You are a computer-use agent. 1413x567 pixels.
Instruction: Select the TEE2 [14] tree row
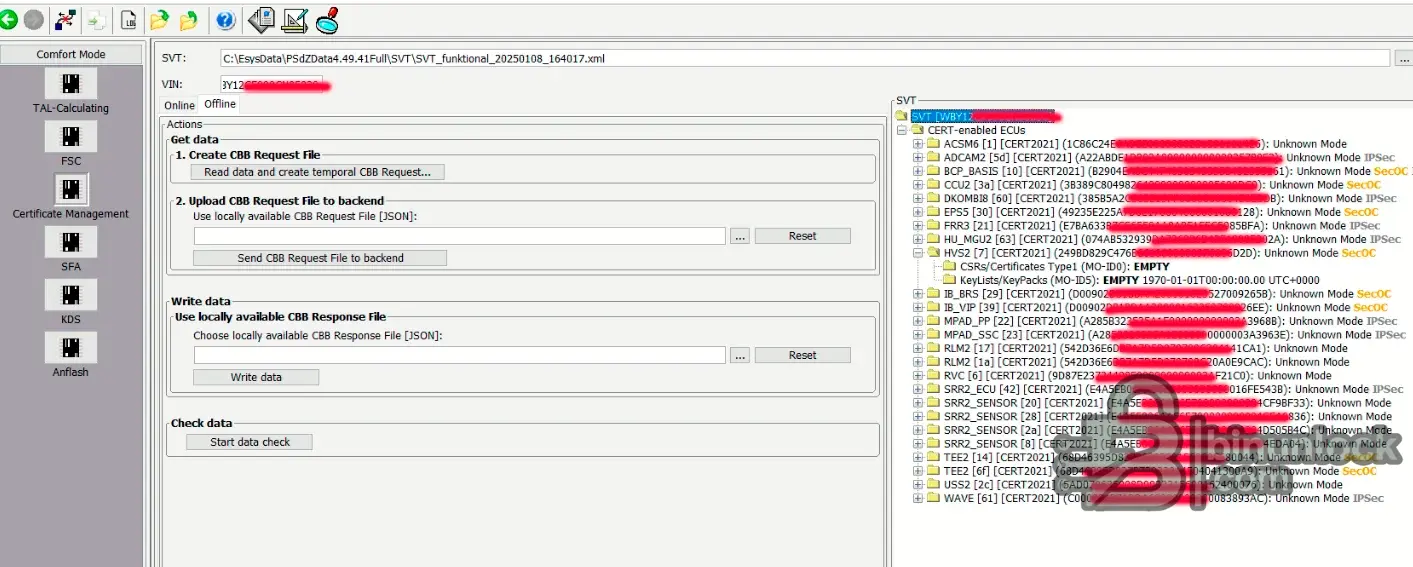pyautogui.click(x=1152, y=458)
